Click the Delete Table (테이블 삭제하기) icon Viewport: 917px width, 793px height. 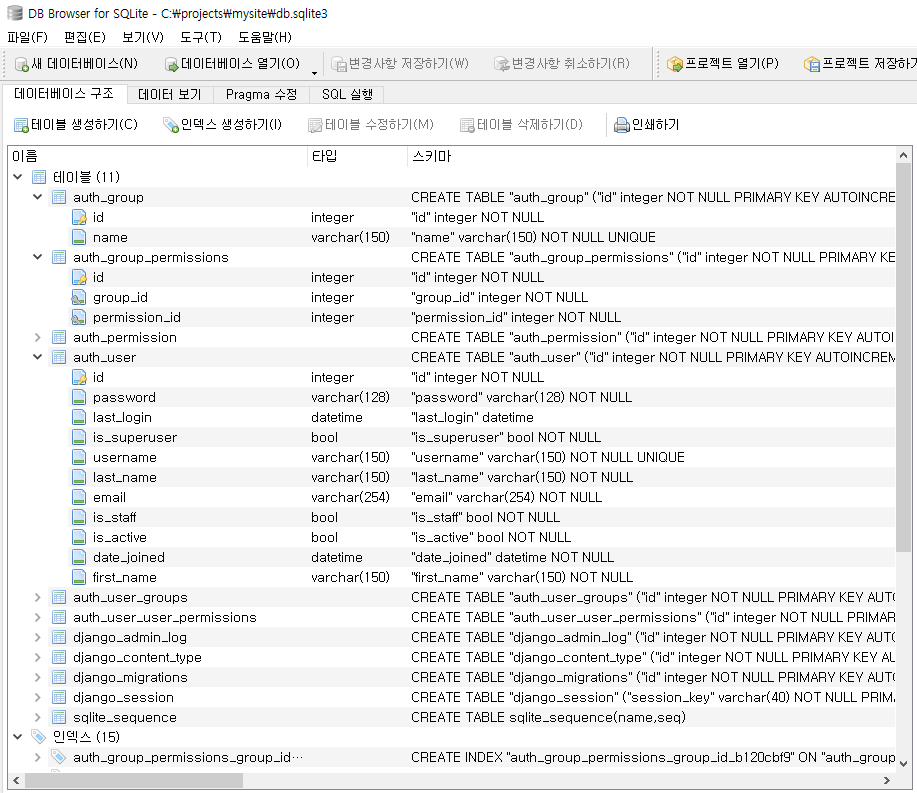click(x=467, y=125)
